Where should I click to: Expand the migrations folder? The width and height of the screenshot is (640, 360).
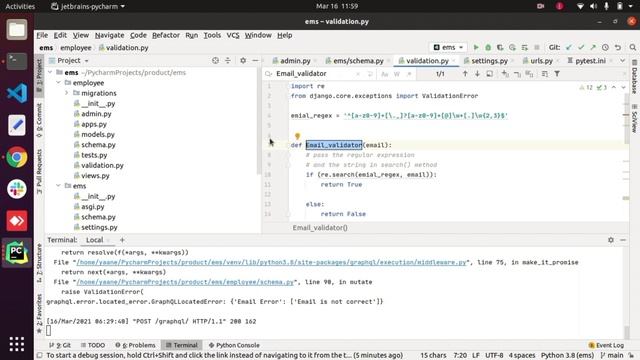67,93
